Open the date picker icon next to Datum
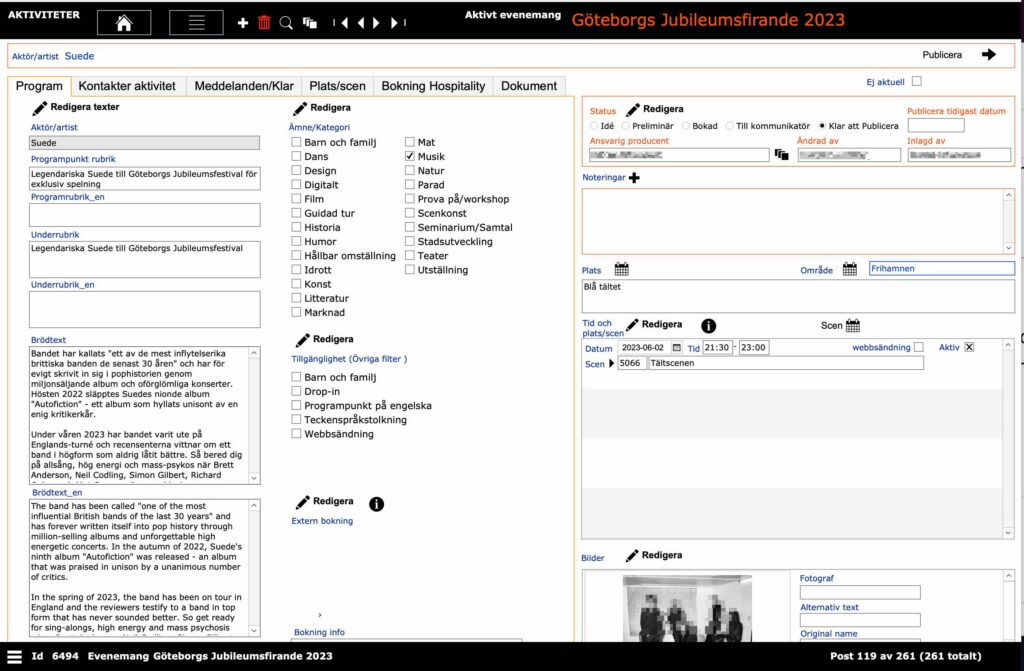 [677, 348]
